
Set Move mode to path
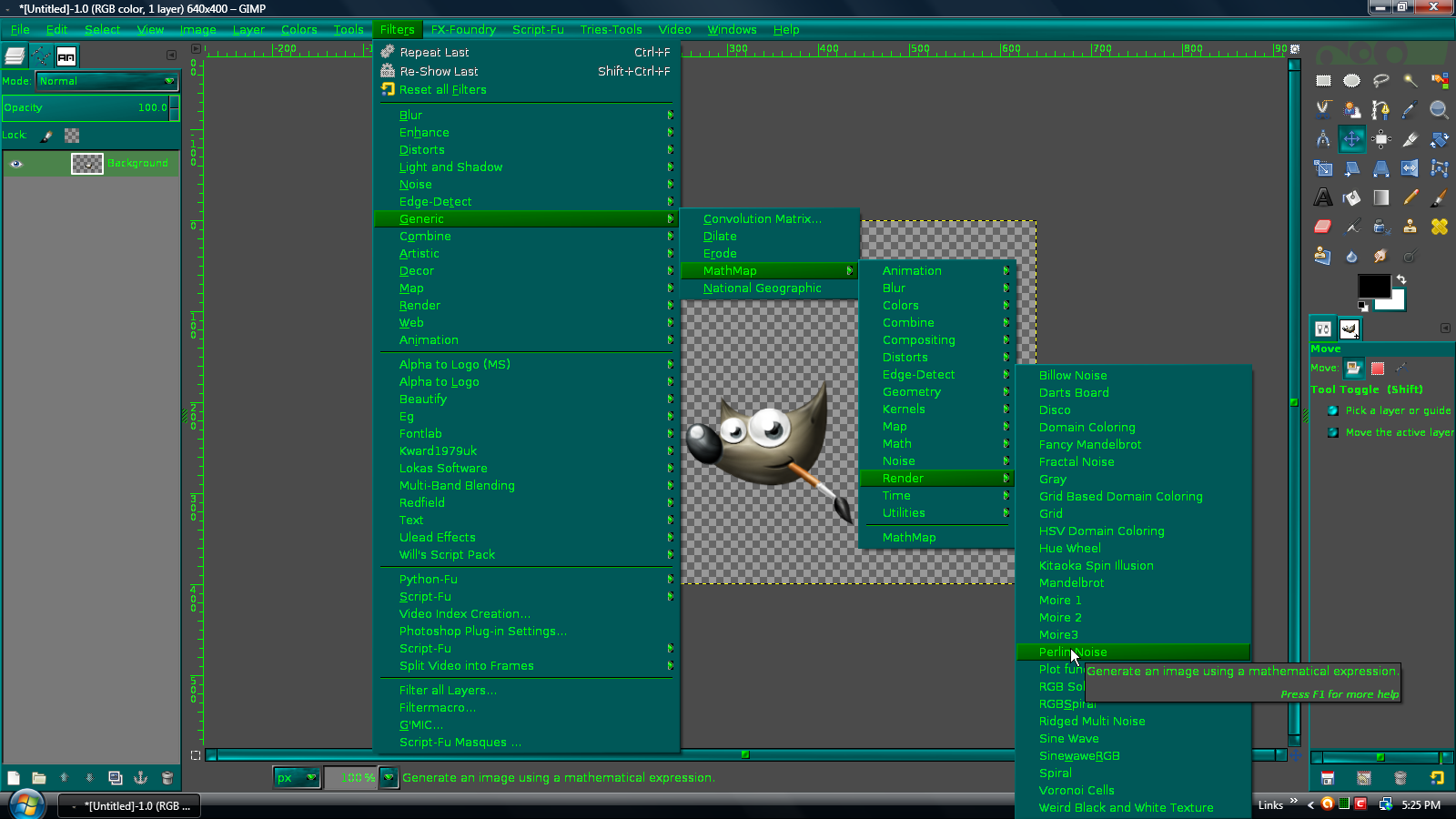(x=1401, y=369)
